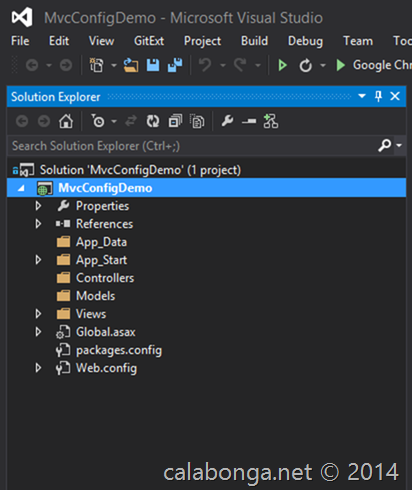
Task: Click the Home icon in Solution Explorer
Action: (x=66, y=121)
